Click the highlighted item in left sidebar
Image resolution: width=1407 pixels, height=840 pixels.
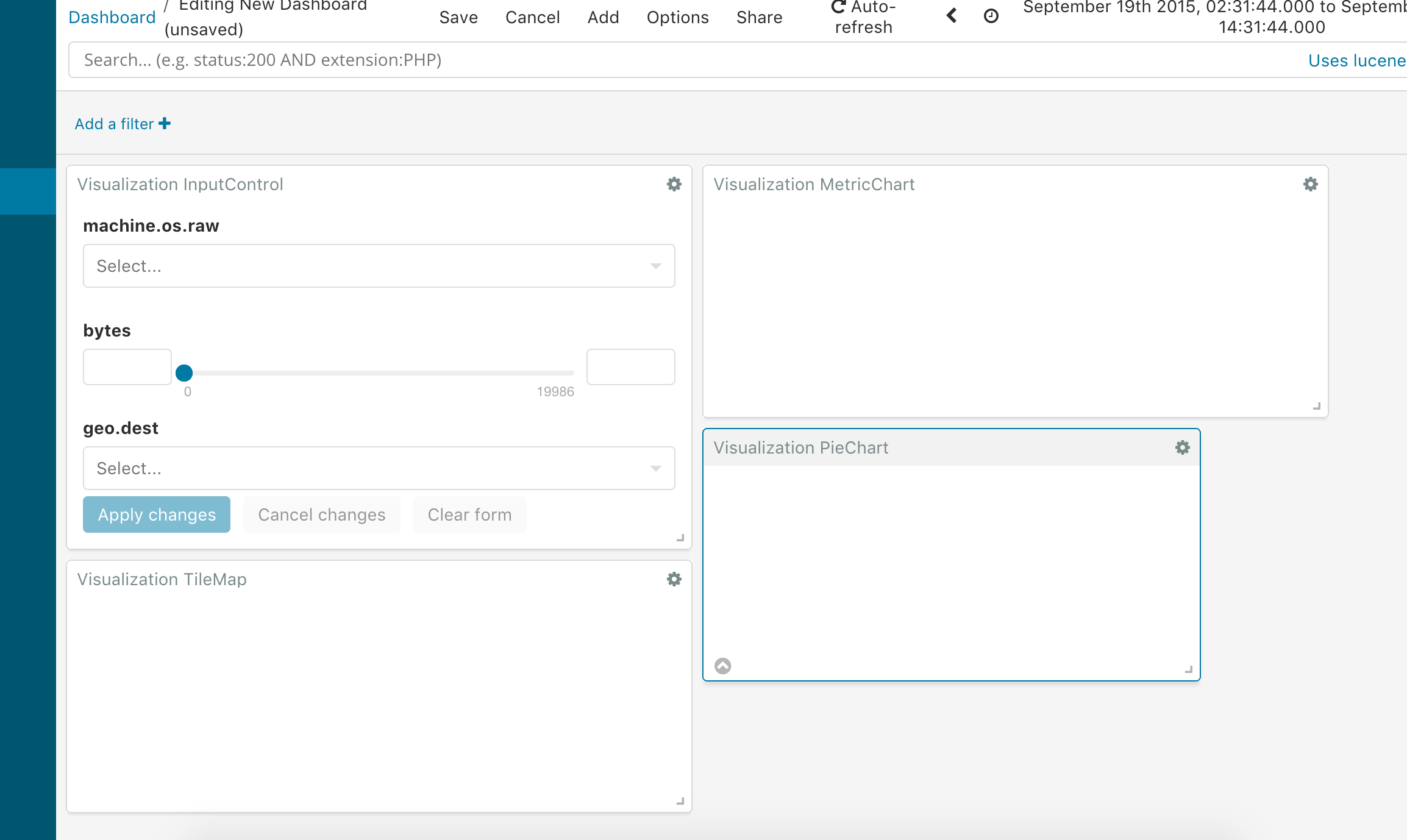point(28,191)
